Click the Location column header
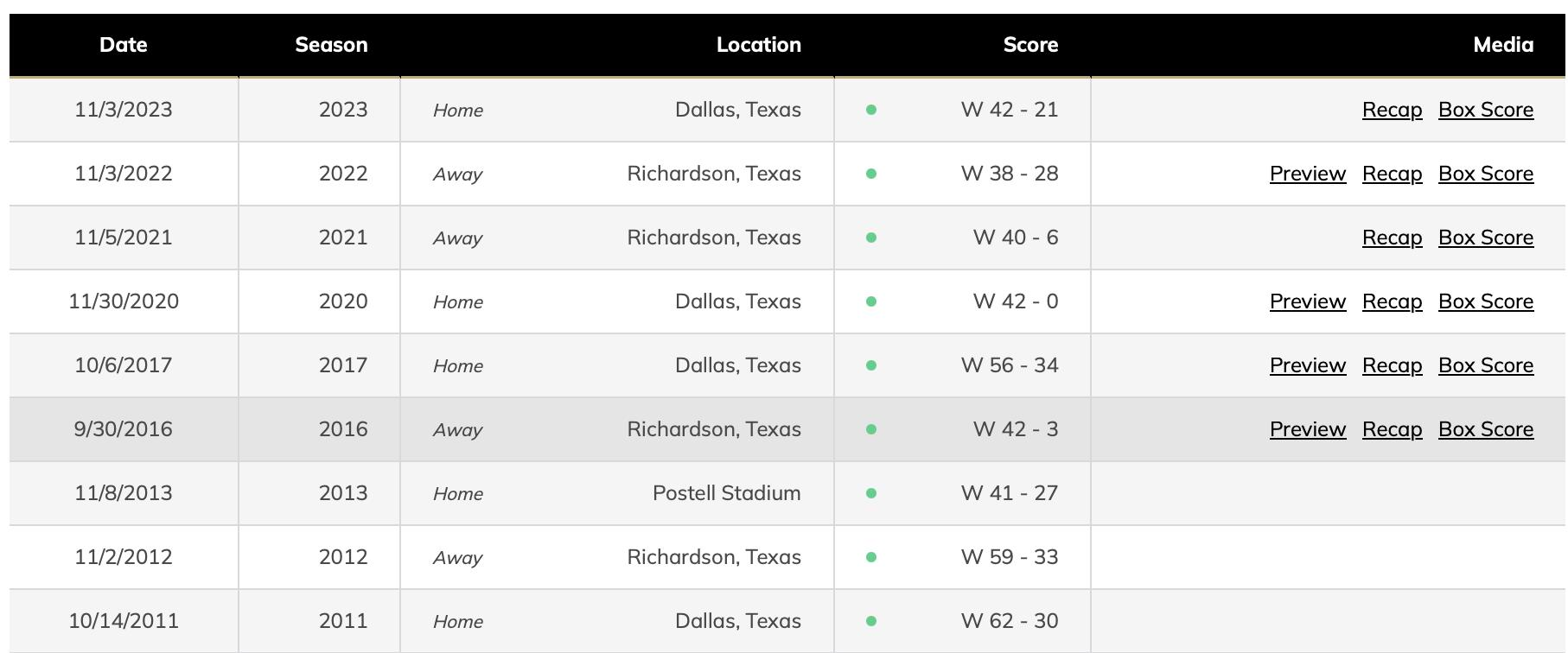 coord(758,45)
